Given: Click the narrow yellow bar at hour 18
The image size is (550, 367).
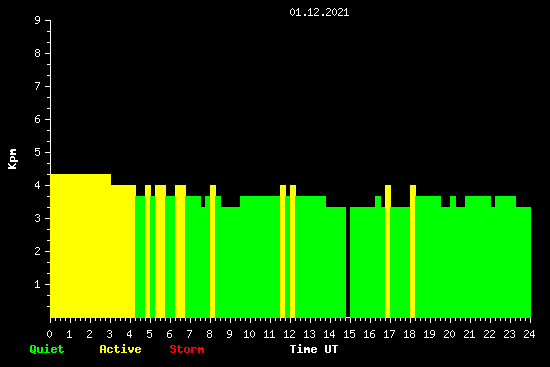Looking at the screenshot, I should tap(412, 251).
